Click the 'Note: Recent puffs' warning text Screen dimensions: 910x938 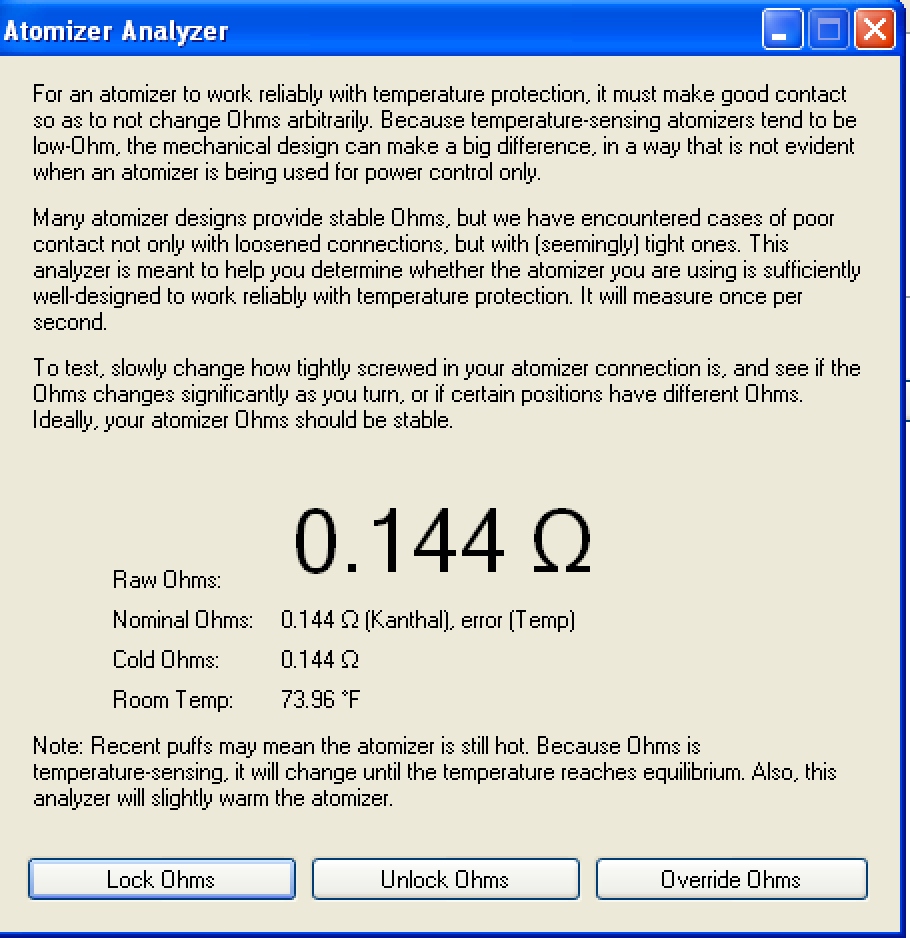pos(434,772)
